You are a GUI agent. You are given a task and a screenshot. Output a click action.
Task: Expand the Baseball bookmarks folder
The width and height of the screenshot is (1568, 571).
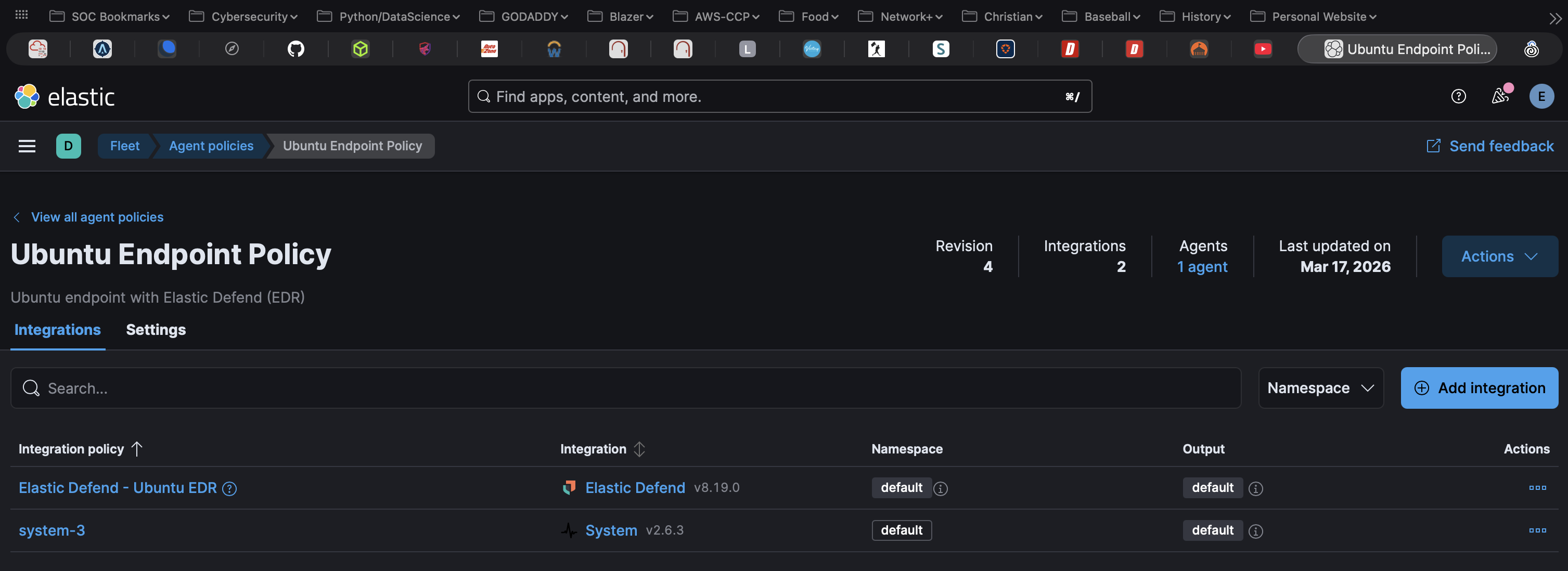tap(1101, 17)
